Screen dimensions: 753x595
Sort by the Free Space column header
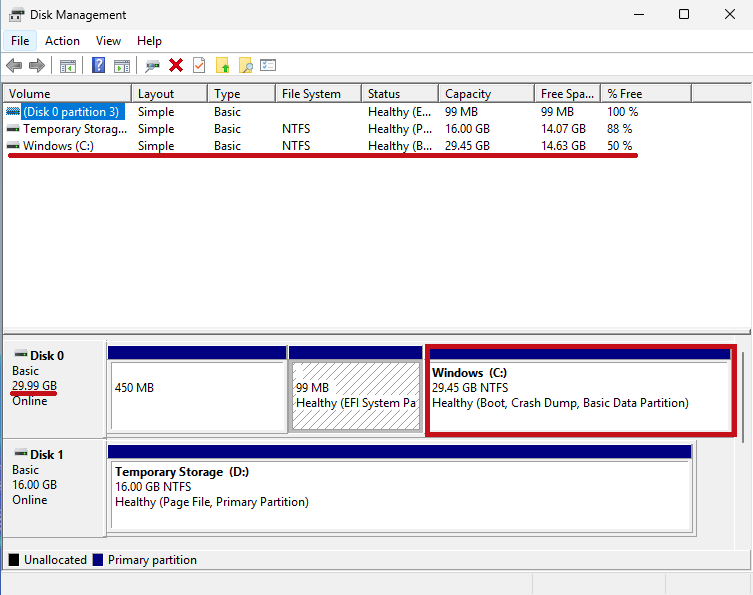(x=568, y=94)
